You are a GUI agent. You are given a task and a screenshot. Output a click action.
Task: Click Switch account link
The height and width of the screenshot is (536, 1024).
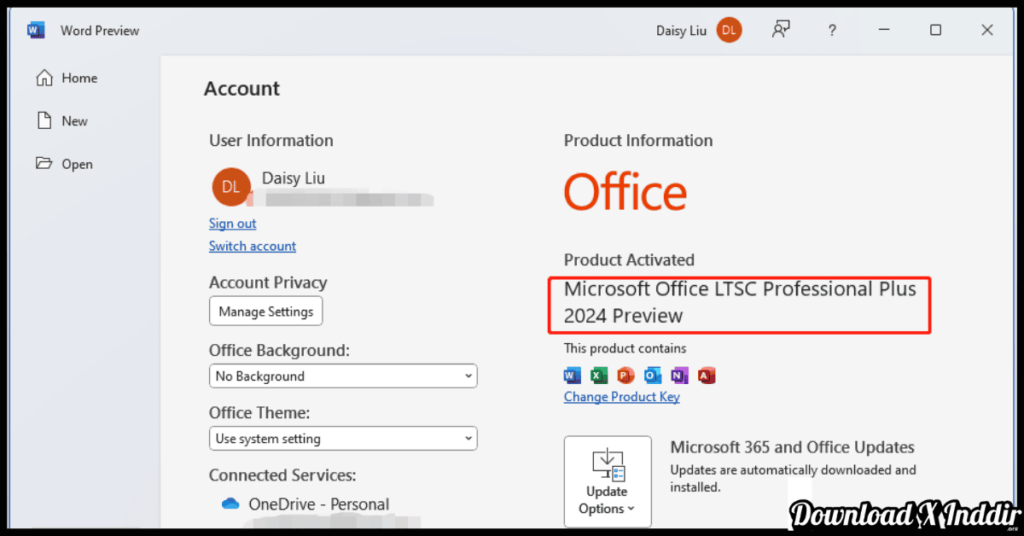pos(252,246)
